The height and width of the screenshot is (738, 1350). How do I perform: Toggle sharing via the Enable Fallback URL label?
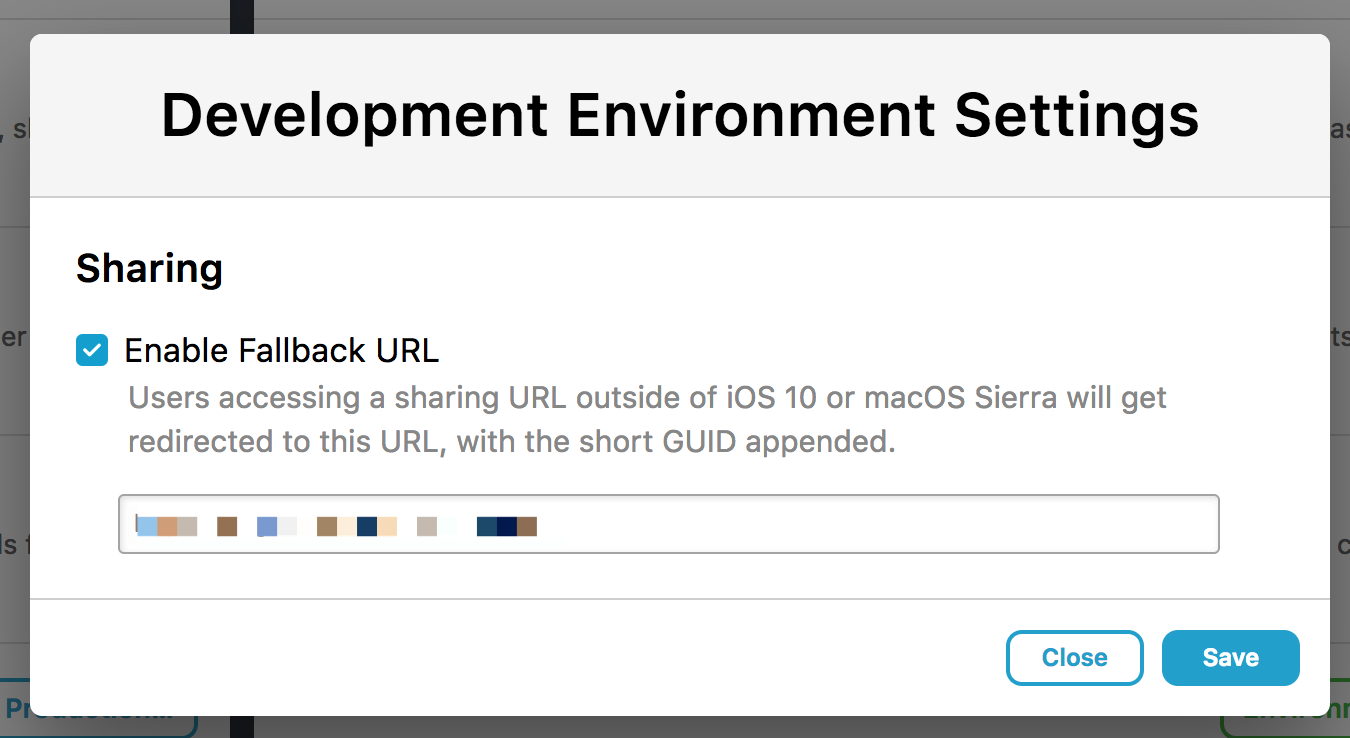point(281,351)
